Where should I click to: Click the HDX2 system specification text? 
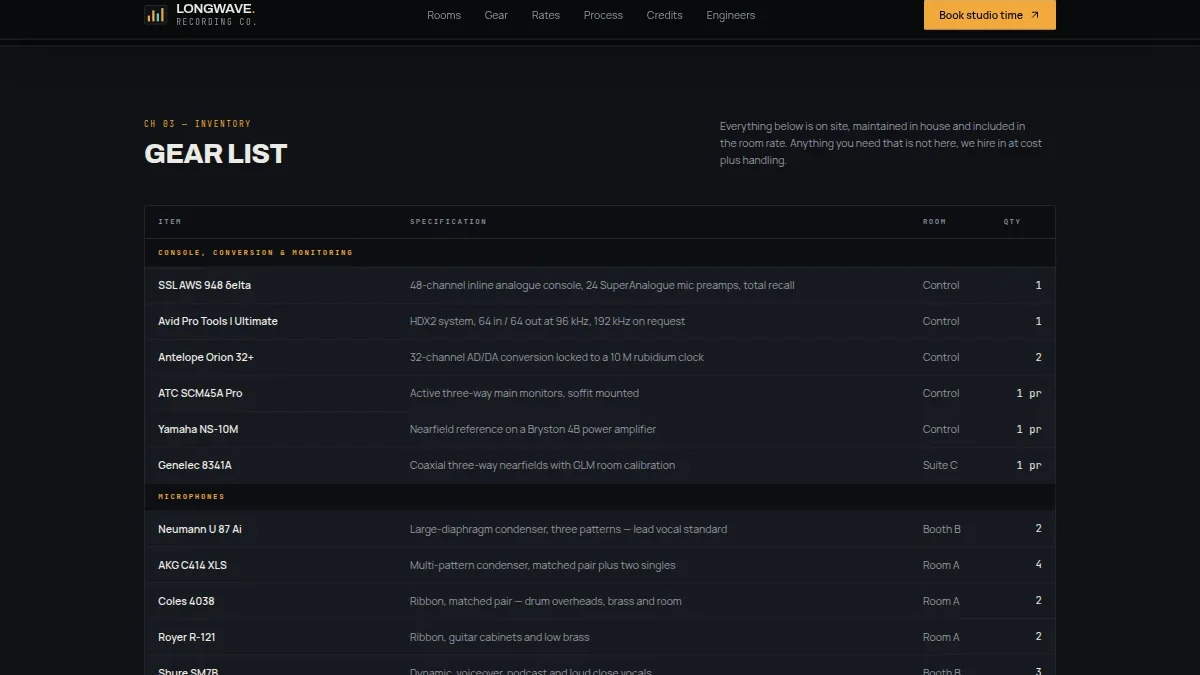coord(548,321)
